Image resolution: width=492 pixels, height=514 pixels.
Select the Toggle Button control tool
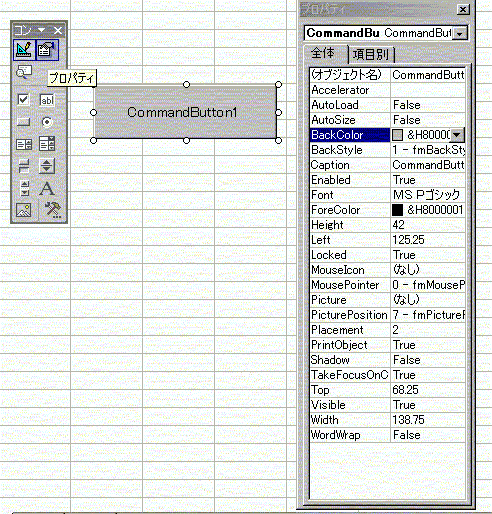[24, 166]
